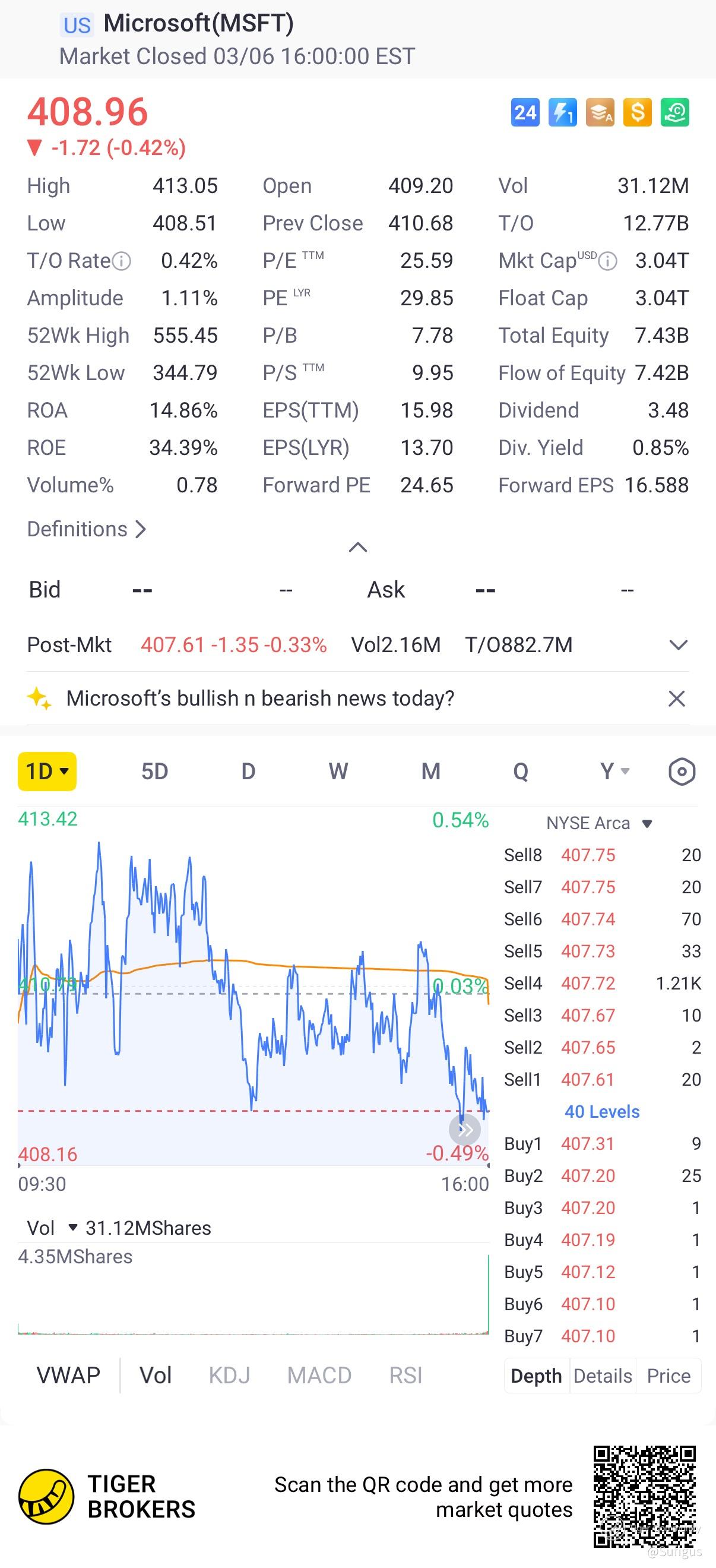The height and width of the screenshot is (1568, 716).
Task: Tap the yellow dollar sign icon
Action: click(638, 113)
